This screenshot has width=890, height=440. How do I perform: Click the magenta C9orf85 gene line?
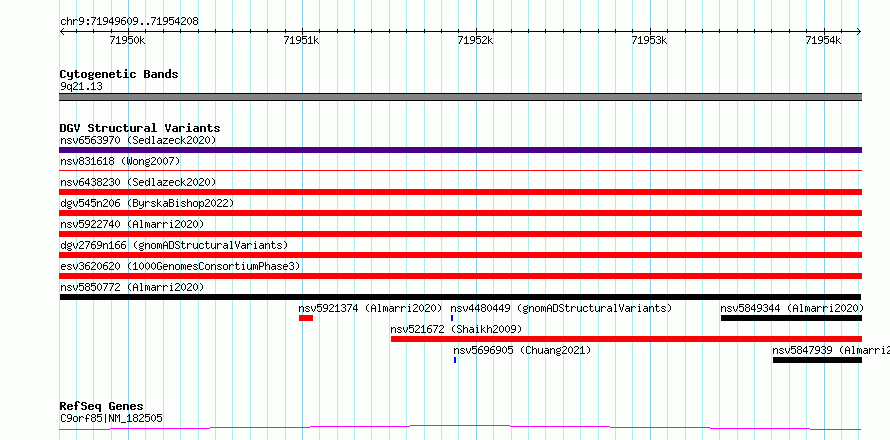point(460,427)
